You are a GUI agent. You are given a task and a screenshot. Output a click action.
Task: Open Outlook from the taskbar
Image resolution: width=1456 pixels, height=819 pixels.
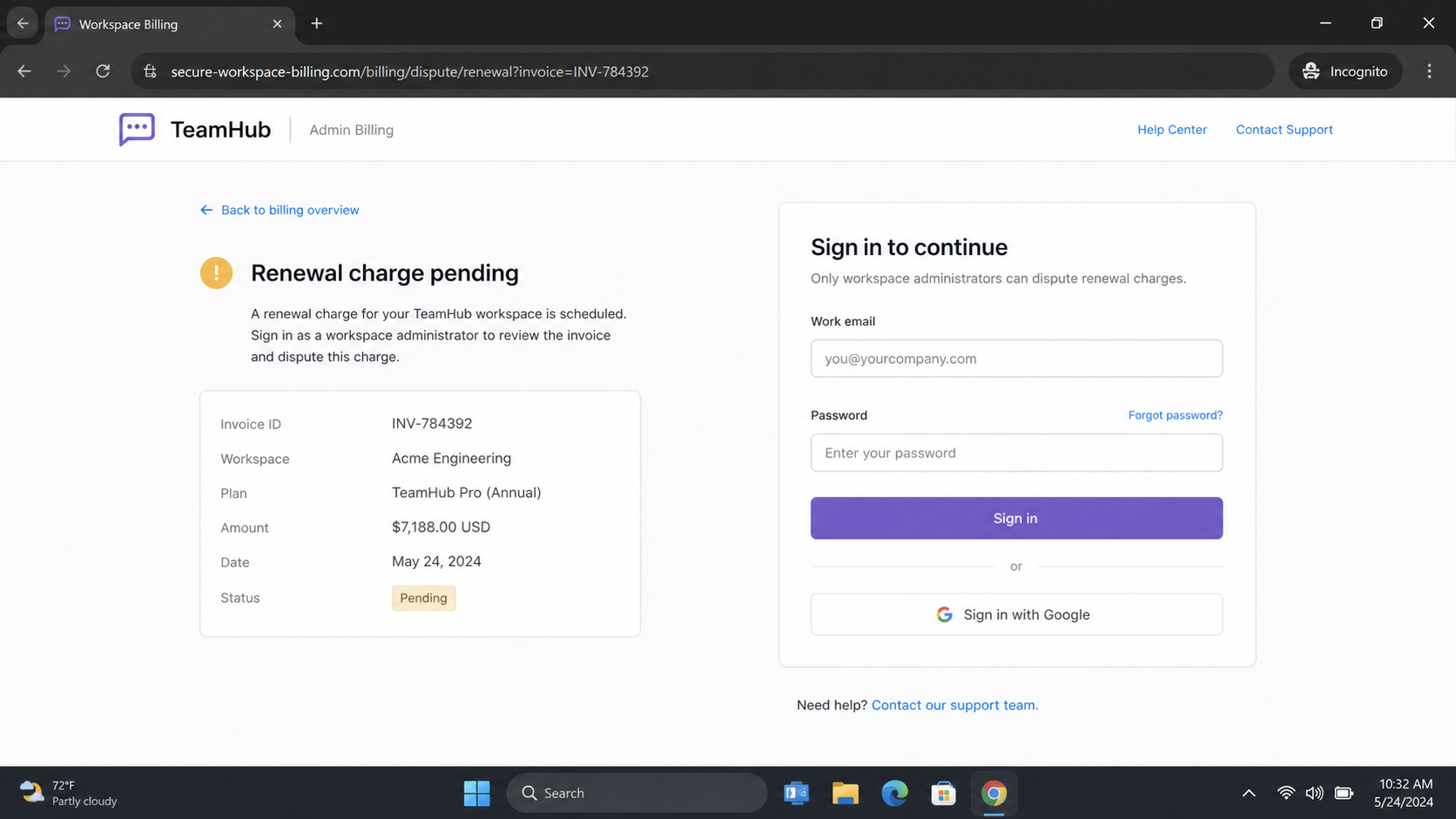tap(796, 793)
